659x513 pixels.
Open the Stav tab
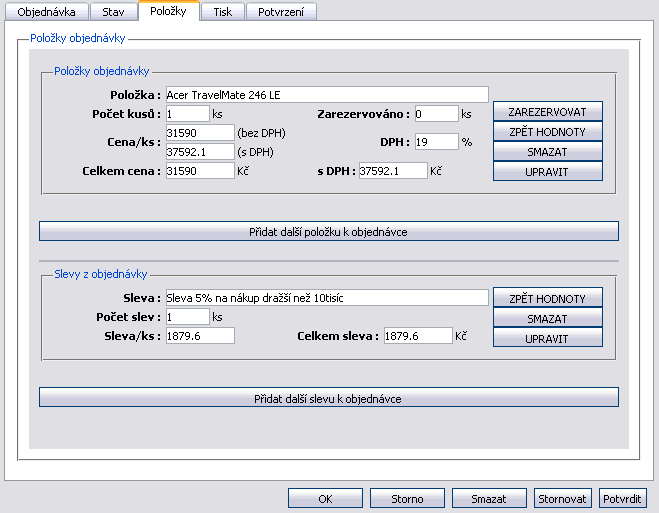click(113, 12)
